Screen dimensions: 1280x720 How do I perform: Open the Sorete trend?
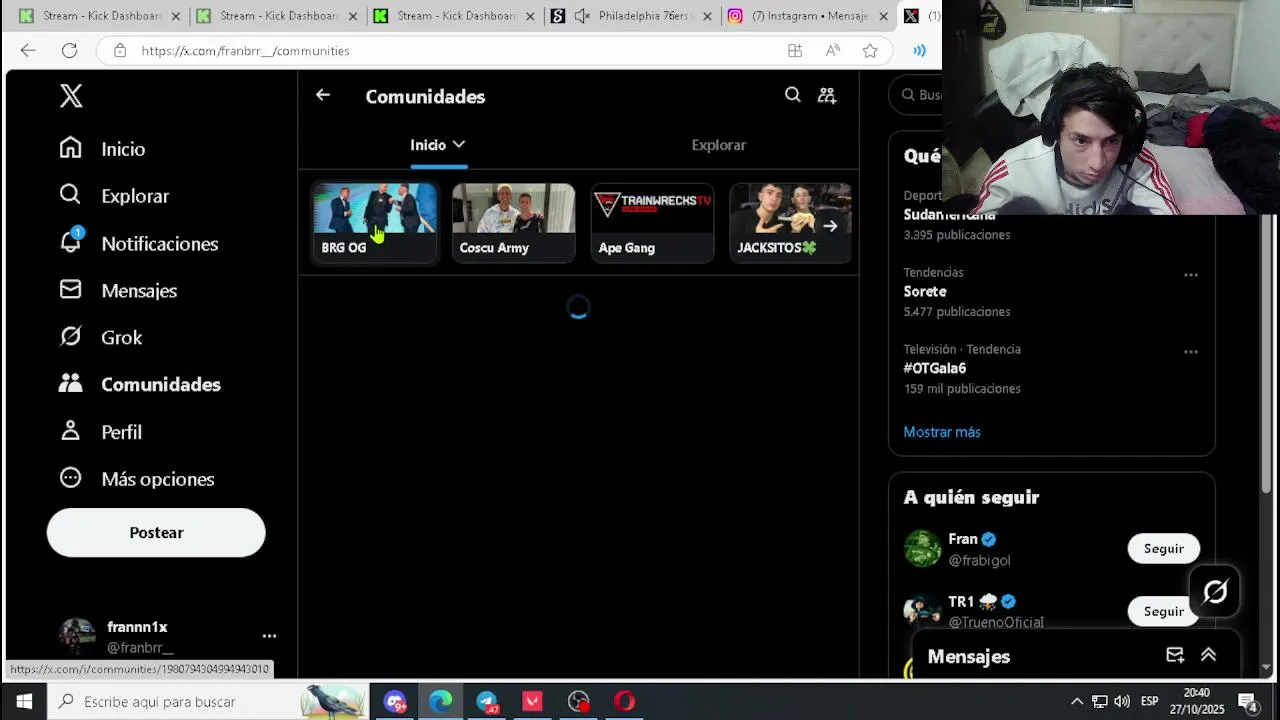(925, 291)
